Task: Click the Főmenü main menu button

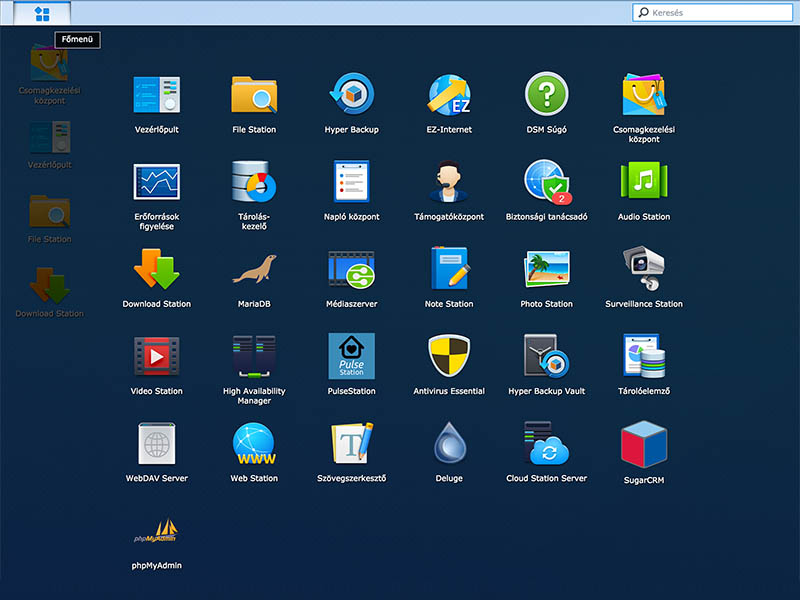Action: (43, 13)
